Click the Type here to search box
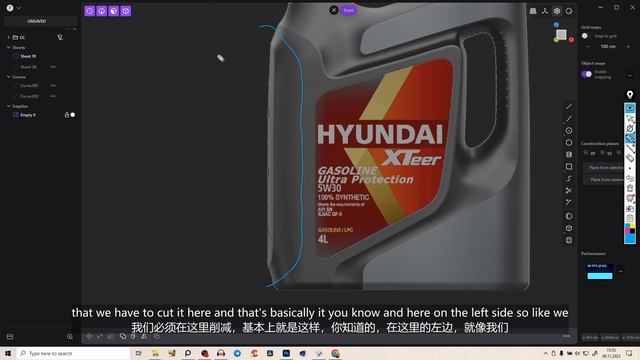The height and width of the screenshot is (360, 640). coord(73,353)
